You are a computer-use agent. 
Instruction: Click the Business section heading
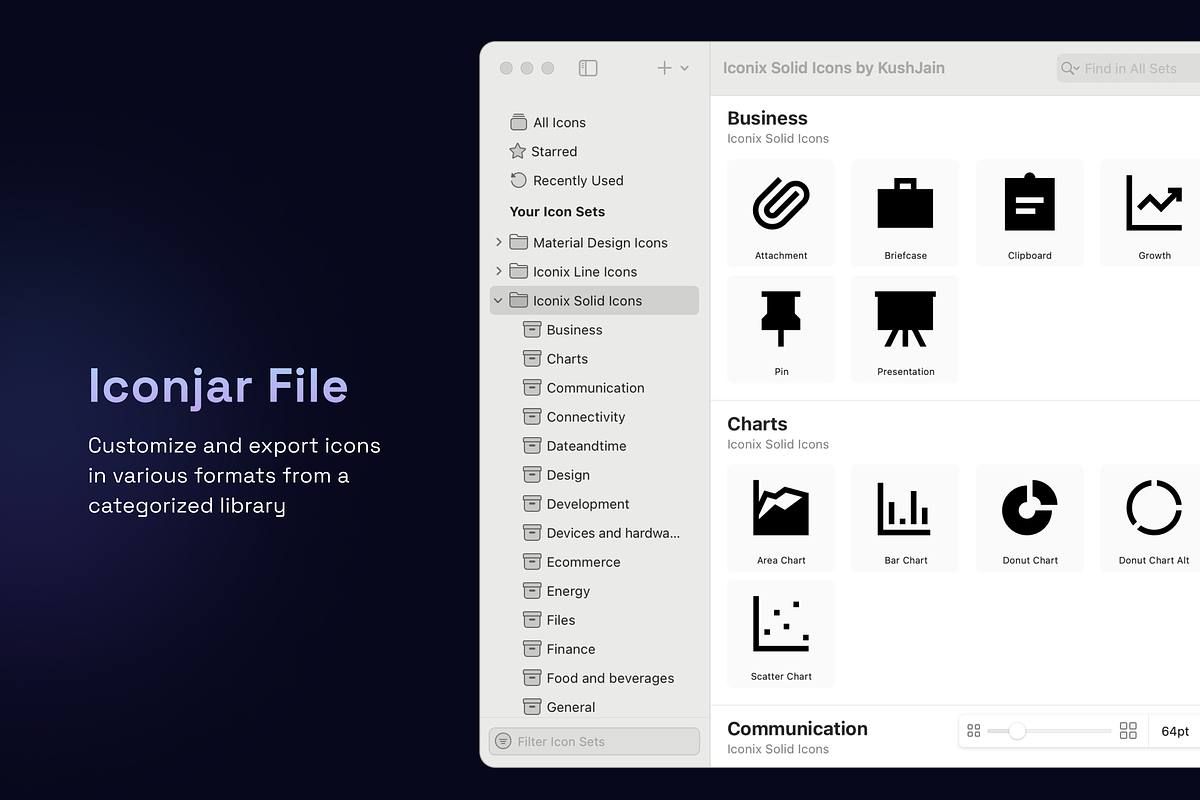(x=767, y=118)
